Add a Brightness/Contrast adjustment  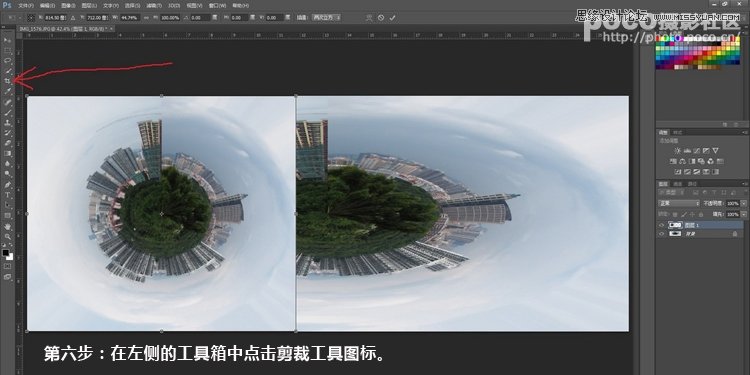pyautogui.click(x=677, y=151)
